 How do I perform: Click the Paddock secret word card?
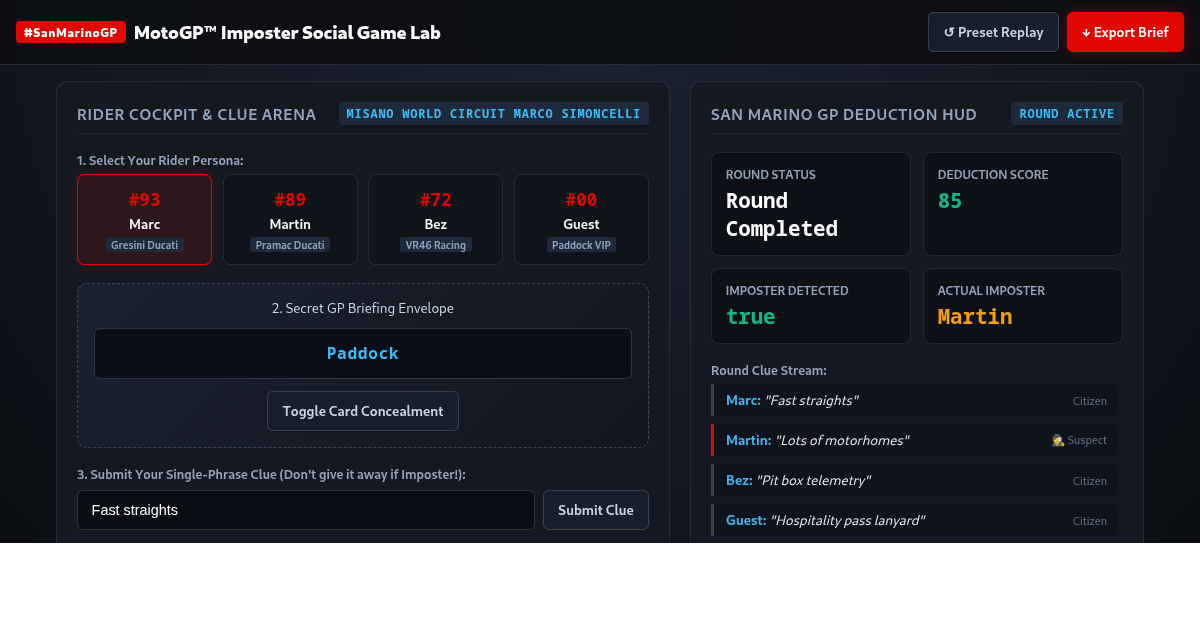tap(363, 353)
